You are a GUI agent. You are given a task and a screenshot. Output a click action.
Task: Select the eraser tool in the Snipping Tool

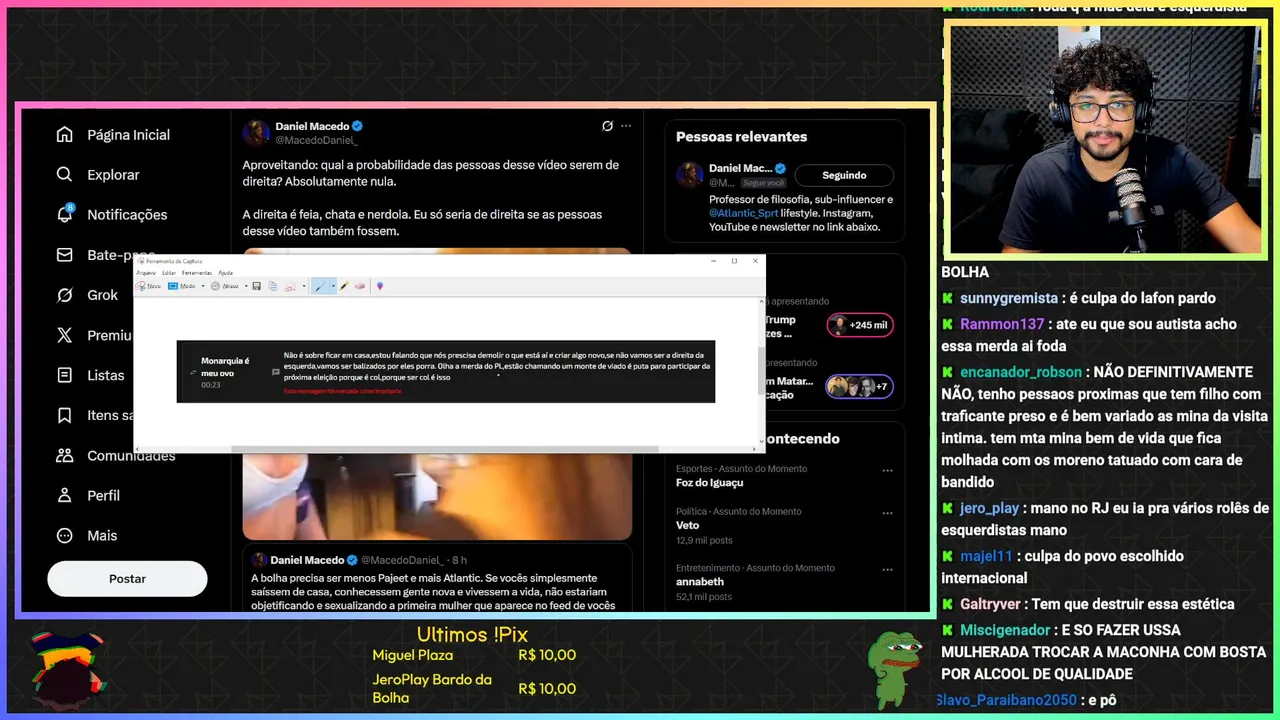[x=360, y=286]
